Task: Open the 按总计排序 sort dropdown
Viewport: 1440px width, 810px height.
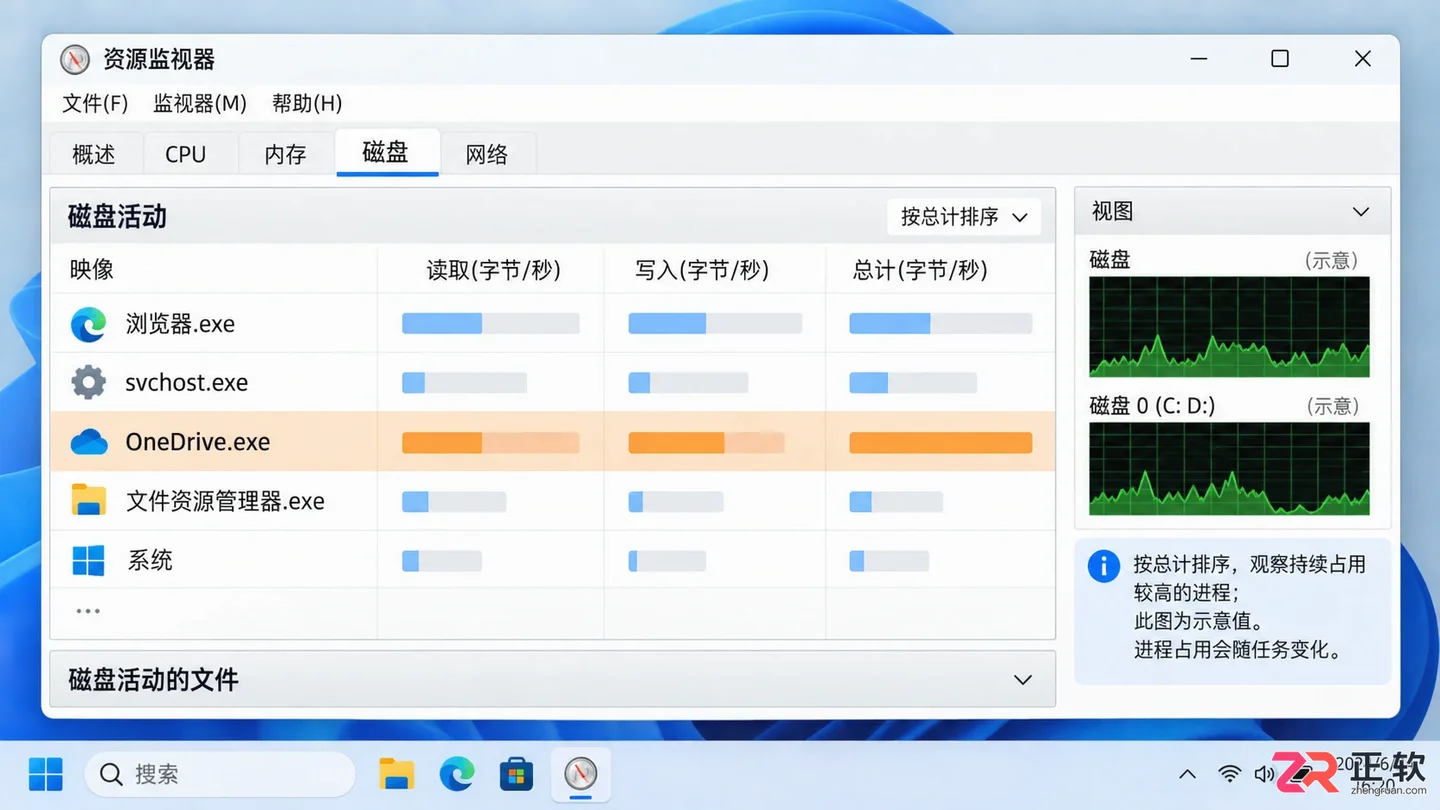Action: click(x=964, y=217)
